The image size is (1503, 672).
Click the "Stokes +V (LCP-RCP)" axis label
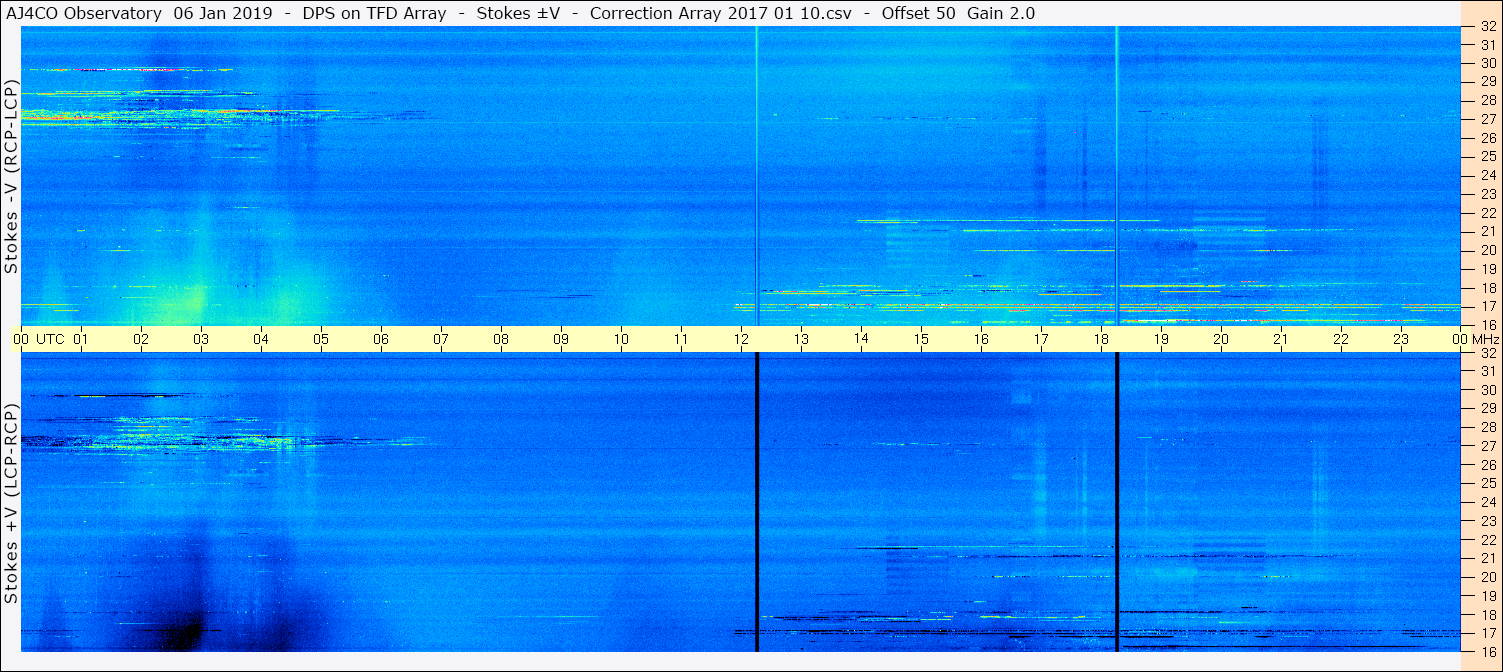[12, 504]
